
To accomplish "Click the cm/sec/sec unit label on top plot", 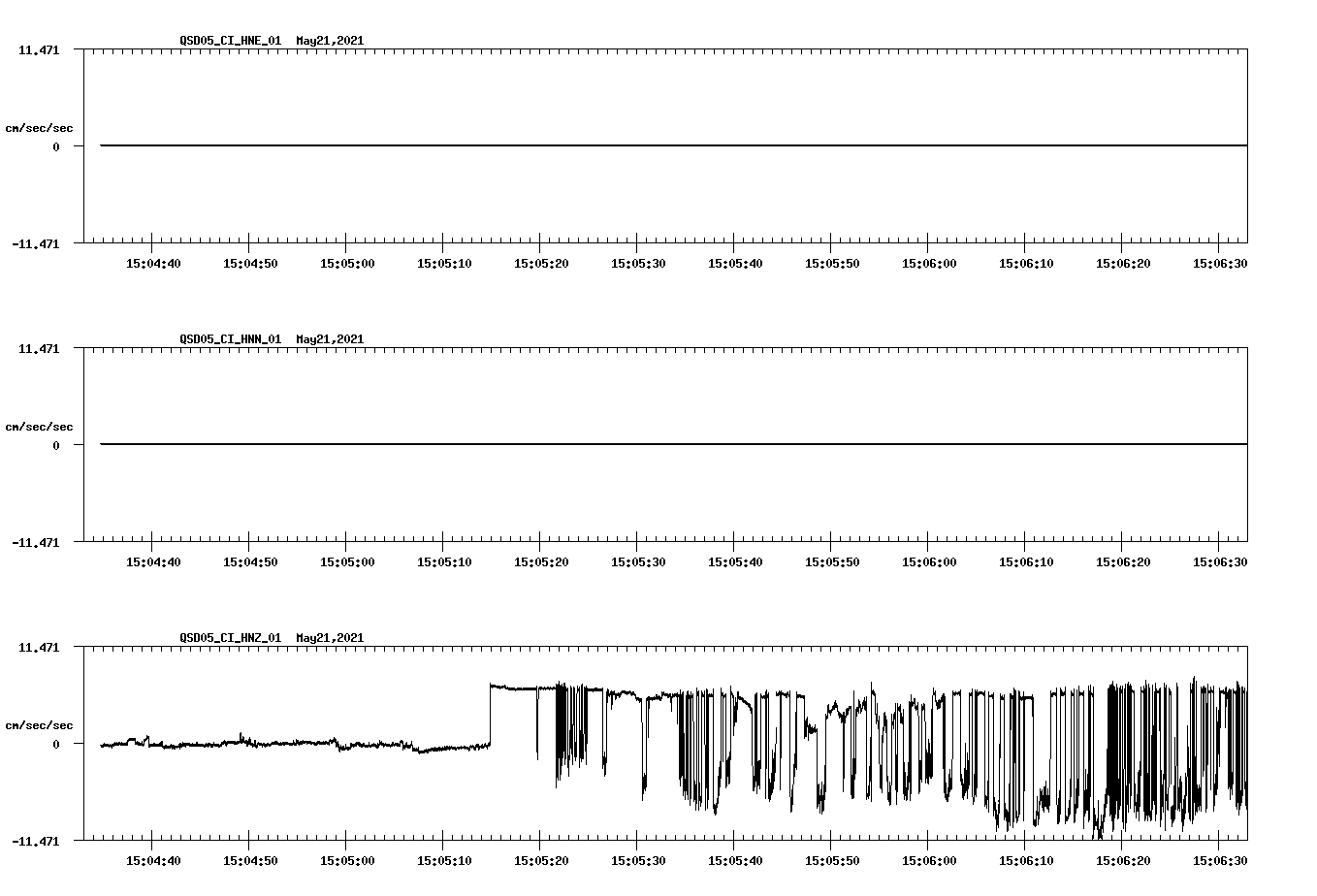I will pos(40,126).
